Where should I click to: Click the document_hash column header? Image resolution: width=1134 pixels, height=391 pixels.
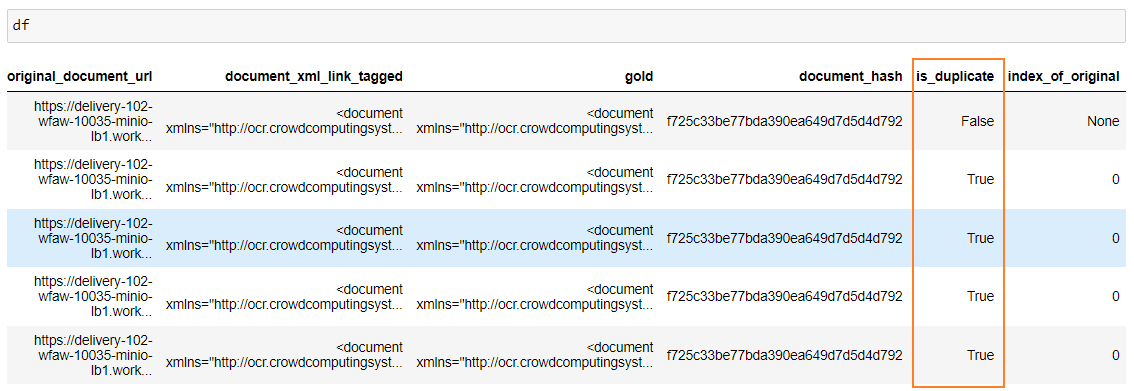(x=850, y=77)
